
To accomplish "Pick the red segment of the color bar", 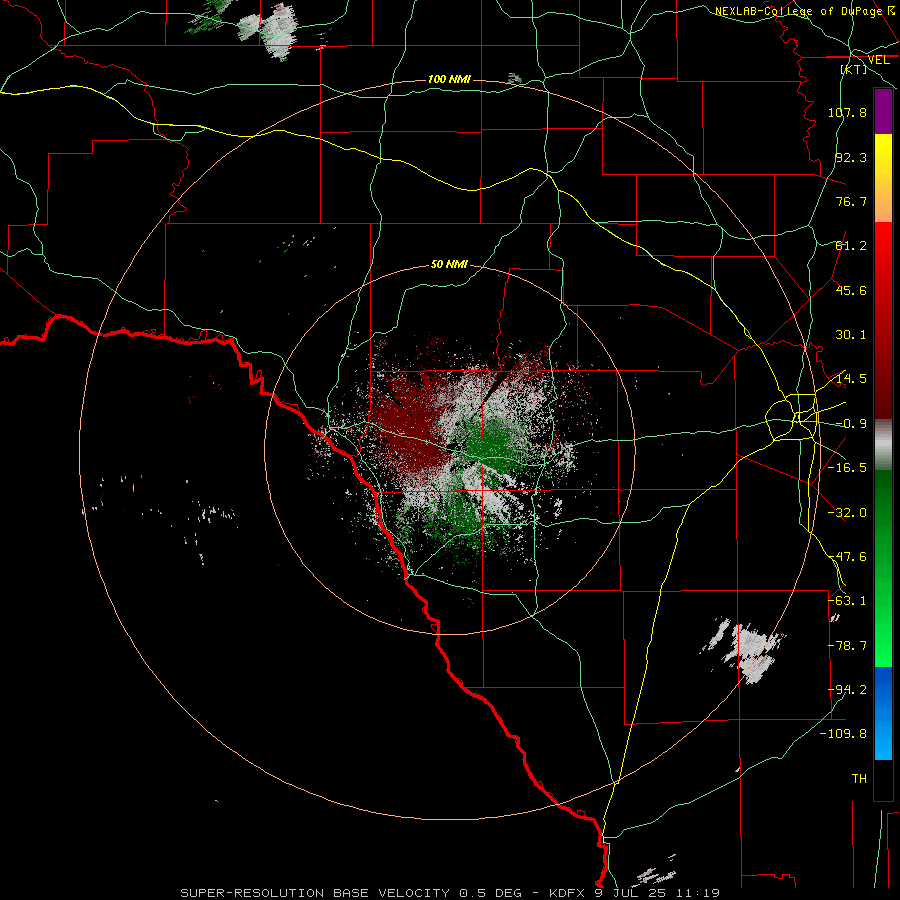I will [883, 320].
